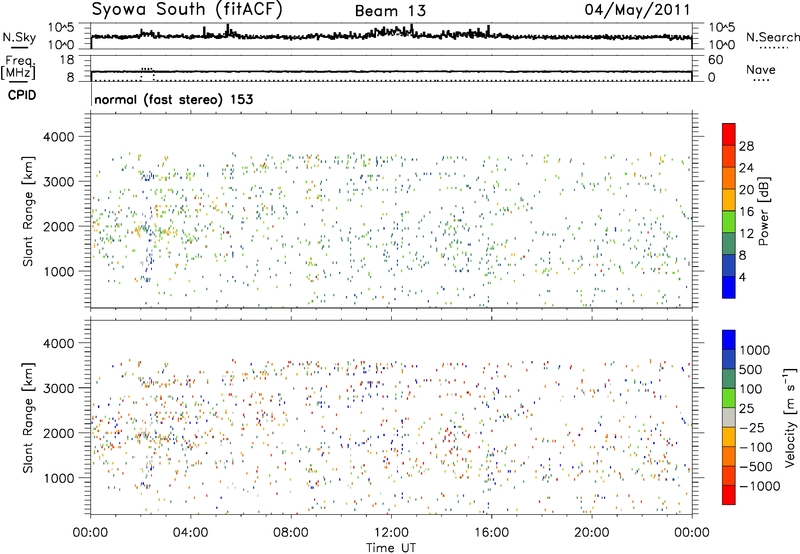Click the frequency trace plot
Screen dimensions: 800x554
(x=391, y=68)
